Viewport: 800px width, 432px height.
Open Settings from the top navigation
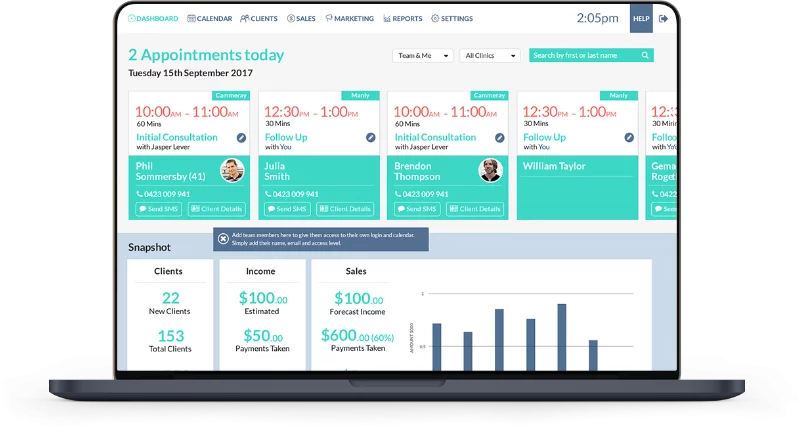(452, 18)
